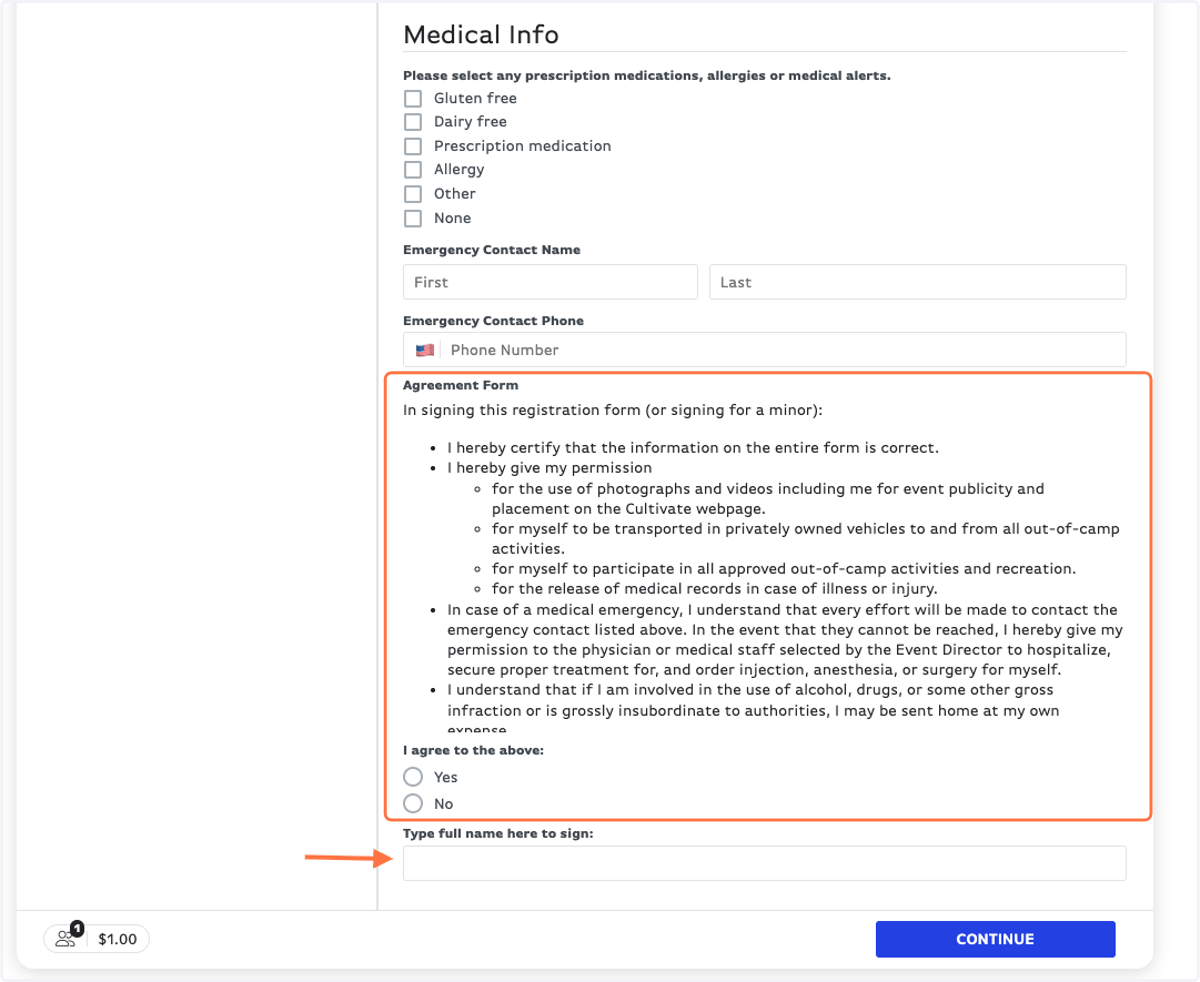Click the Agreement Form label
This screenshot has width=1200, height=982.
[x=461, y=385]
